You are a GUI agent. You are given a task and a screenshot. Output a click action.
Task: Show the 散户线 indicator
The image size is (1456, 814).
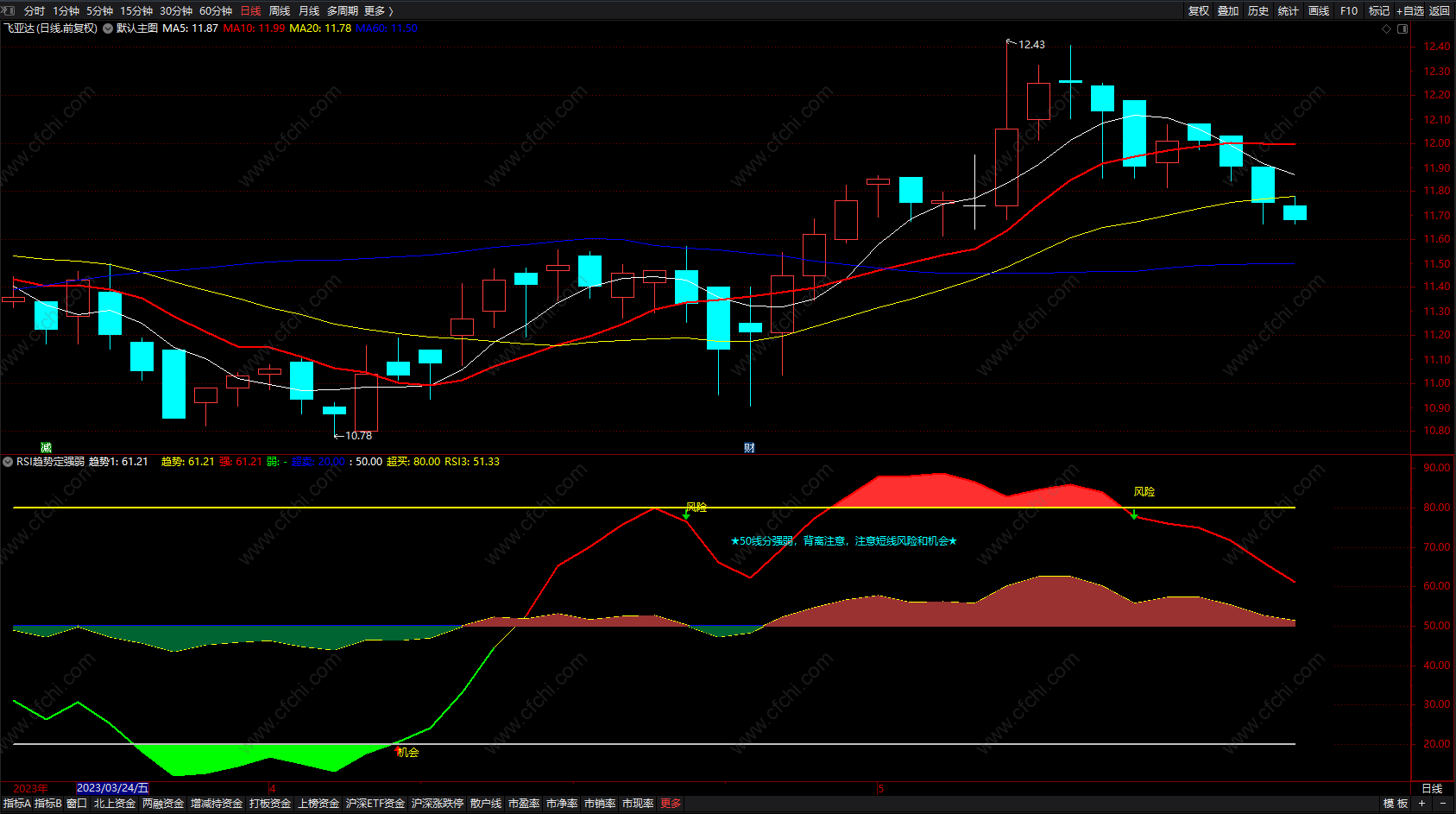click(x=486, y=804)
